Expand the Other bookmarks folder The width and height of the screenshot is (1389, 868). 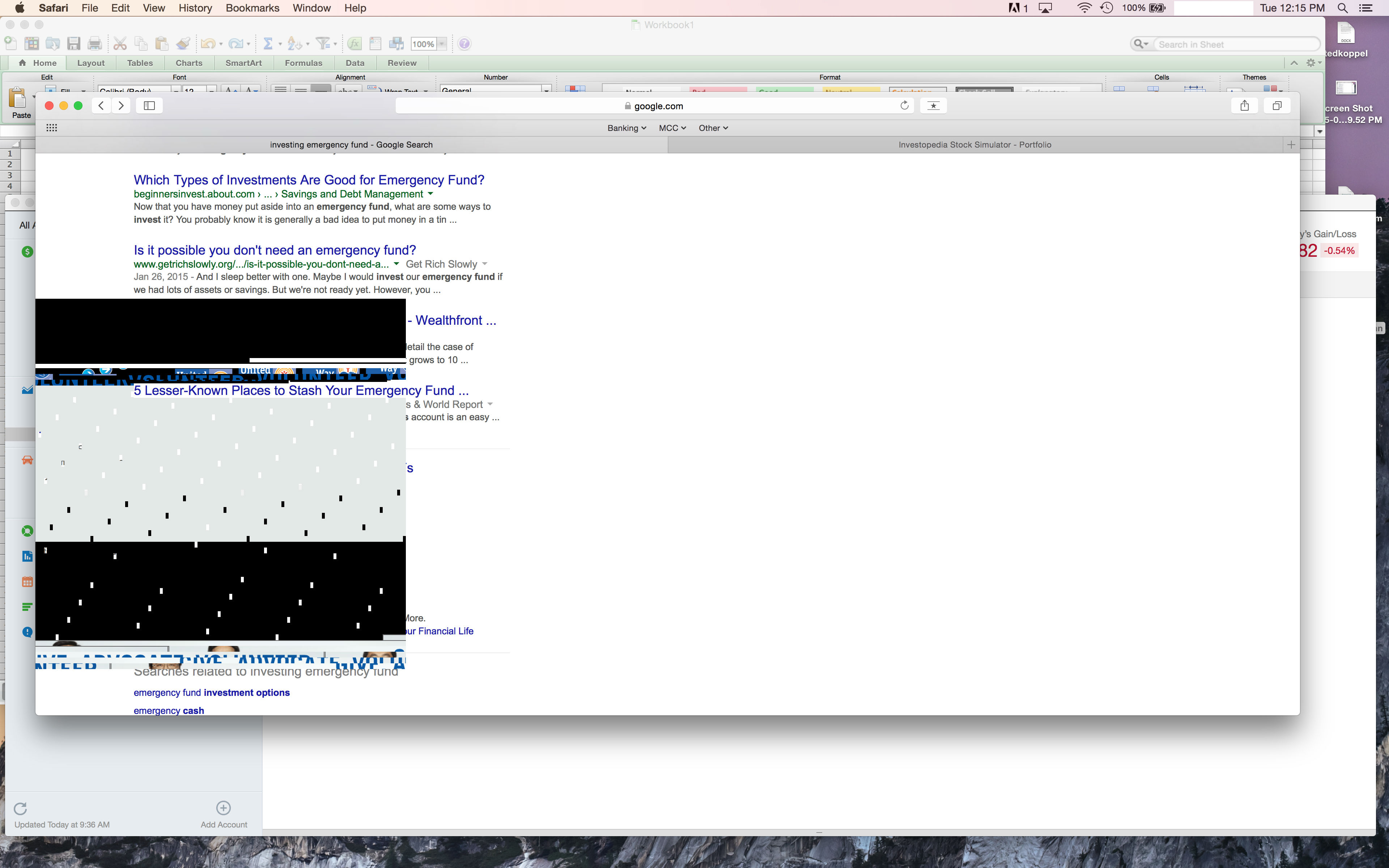[713, 128]
